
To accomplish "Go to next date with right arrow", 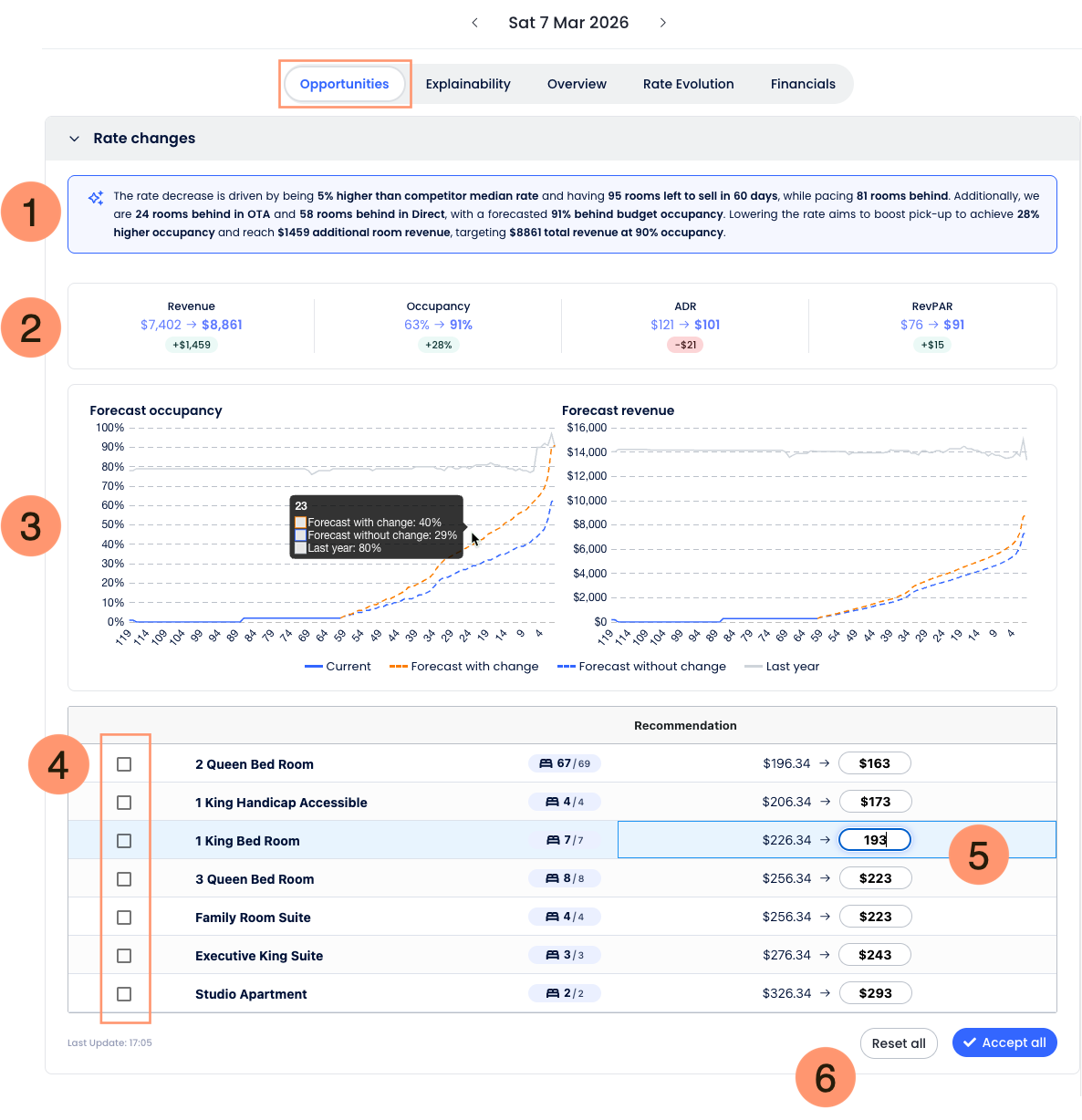I will tap(663, 23).
